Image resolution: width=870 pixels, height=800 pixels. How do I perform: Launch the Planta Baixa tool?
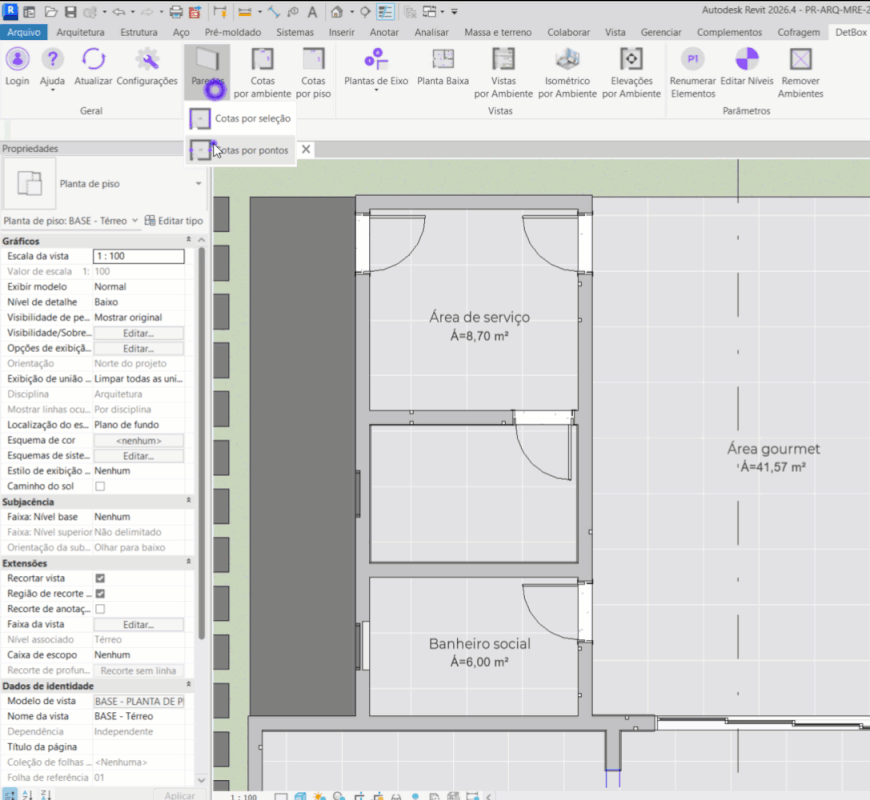coord(443,67)
